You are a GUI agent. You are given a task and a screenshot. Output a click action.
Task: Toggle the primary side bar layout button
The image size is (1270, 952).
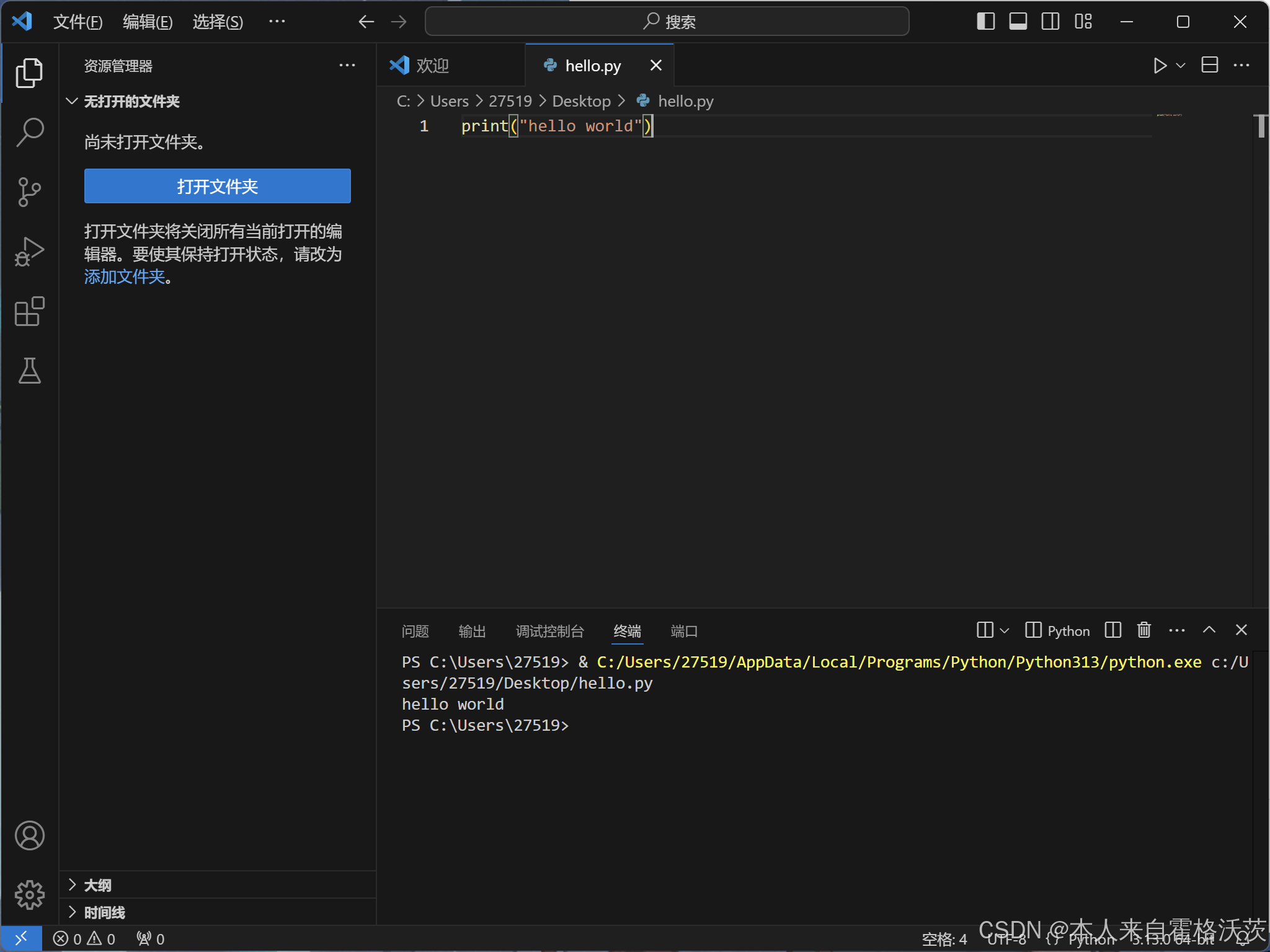[x=985, y=22]
